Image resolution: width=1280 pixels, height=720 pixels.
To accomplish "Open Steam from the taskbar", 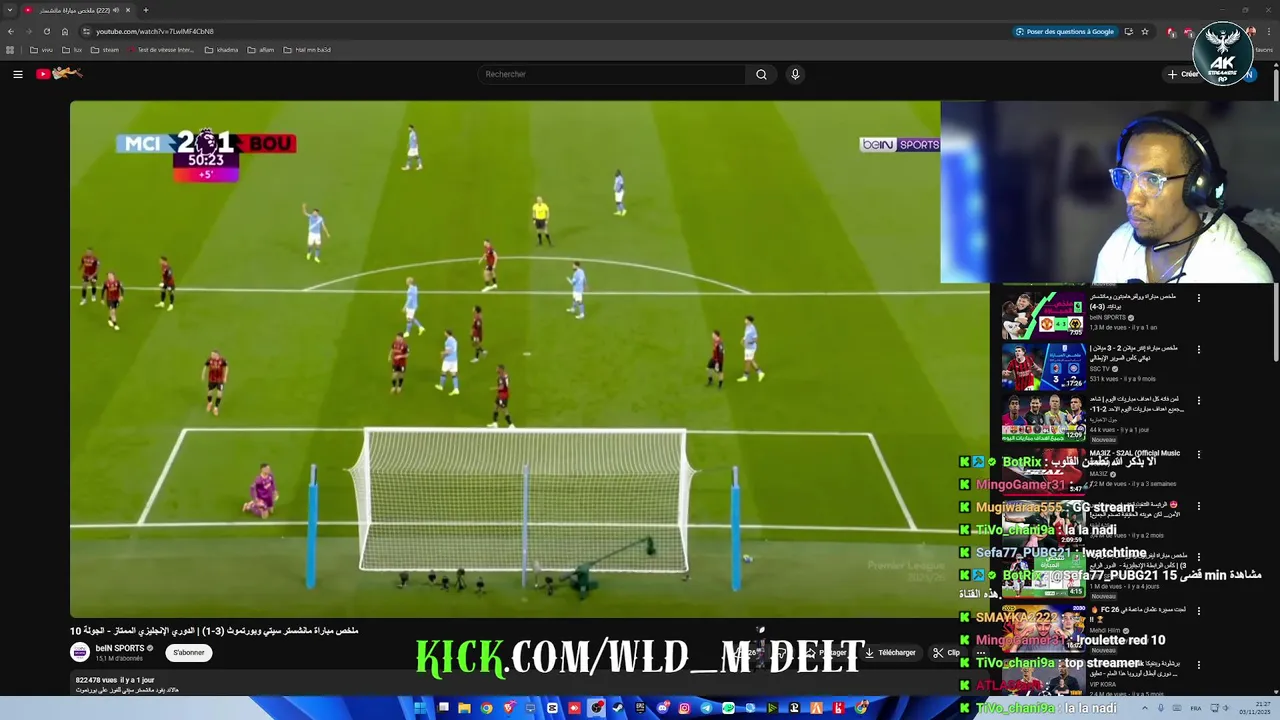I will (618, 708).
